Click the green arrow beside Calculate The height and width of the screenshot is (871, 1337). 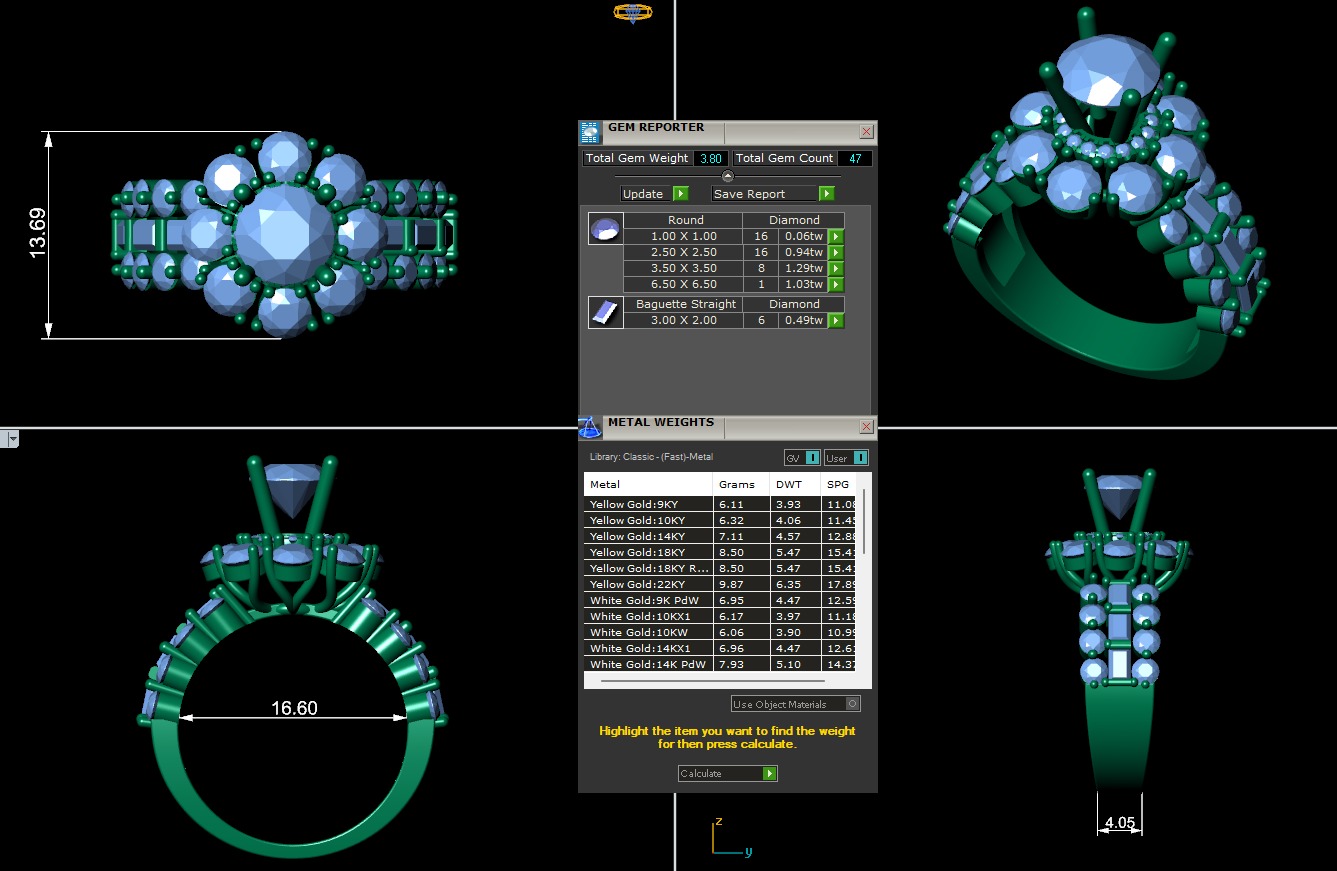pyautogui.click(x=769, y=774)
